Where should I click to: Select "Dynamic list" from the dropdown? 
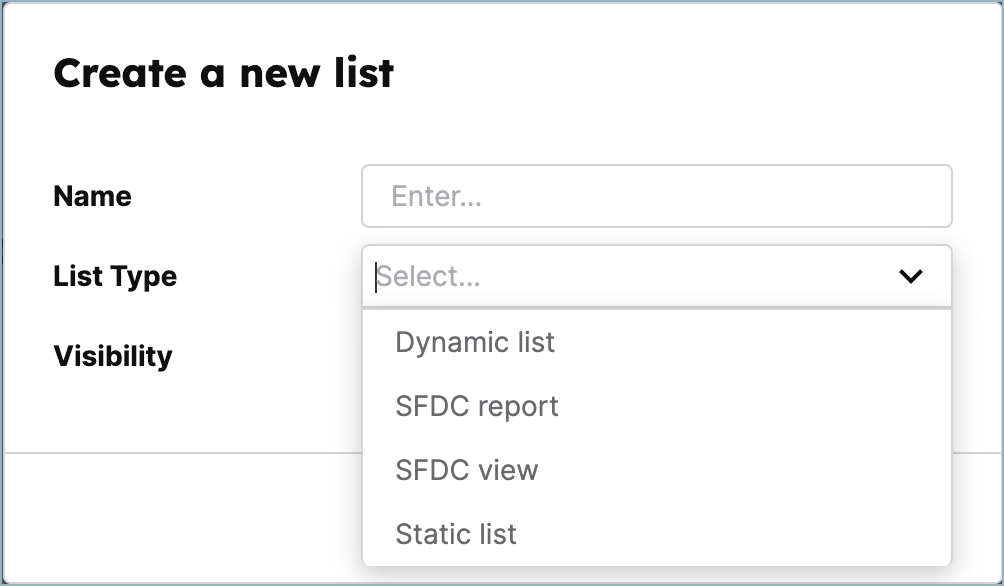[475, 342]
